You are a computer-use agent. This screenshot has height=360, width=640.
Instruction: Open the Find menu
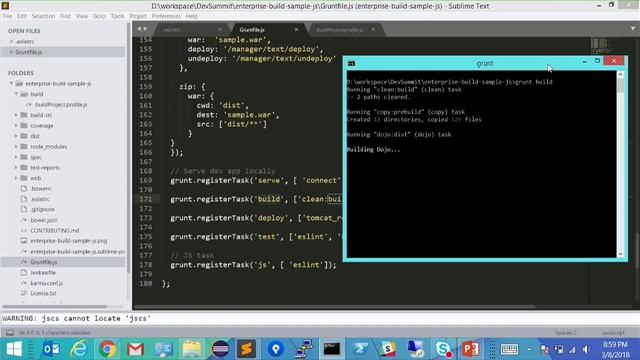pyautogui.click(x=65, y=16)
